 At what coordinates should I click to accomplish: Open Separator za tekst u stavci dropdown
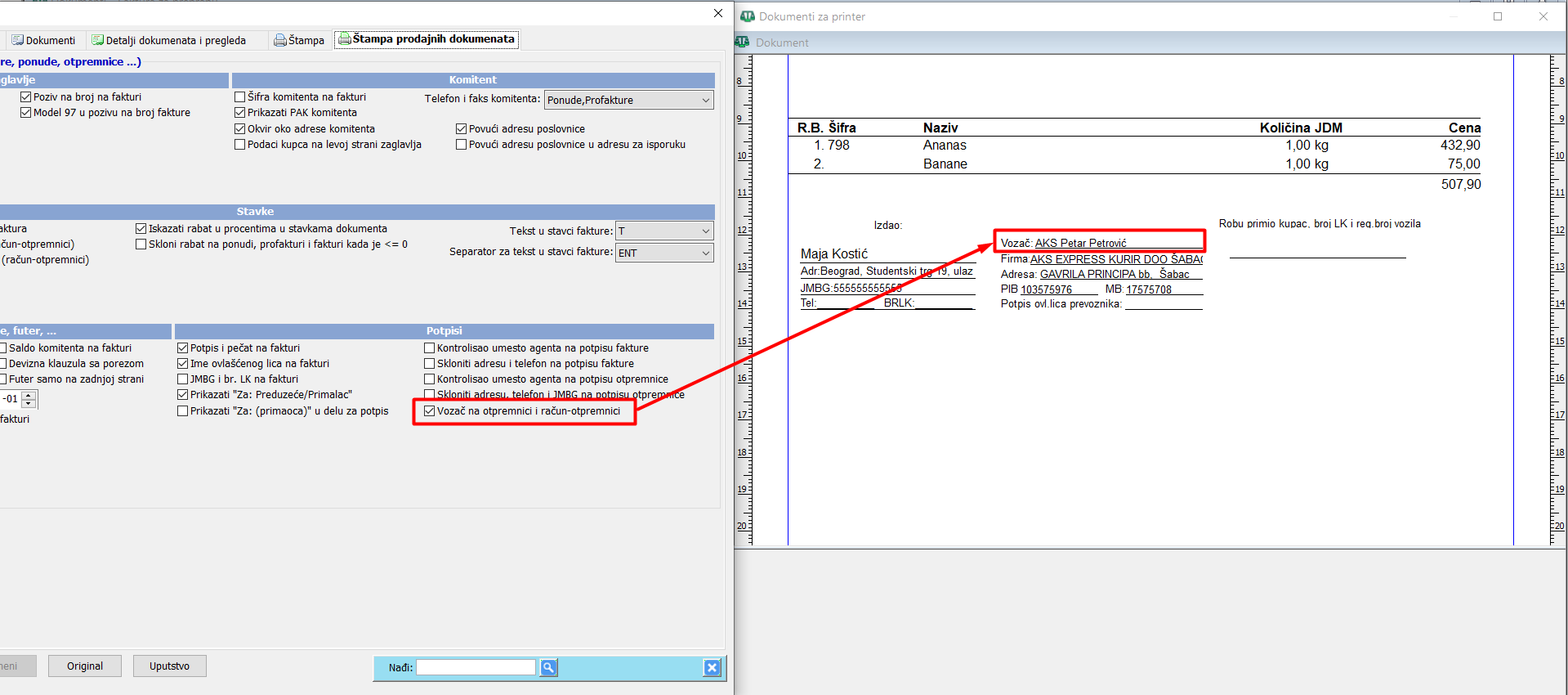click(x=664, y=253)
